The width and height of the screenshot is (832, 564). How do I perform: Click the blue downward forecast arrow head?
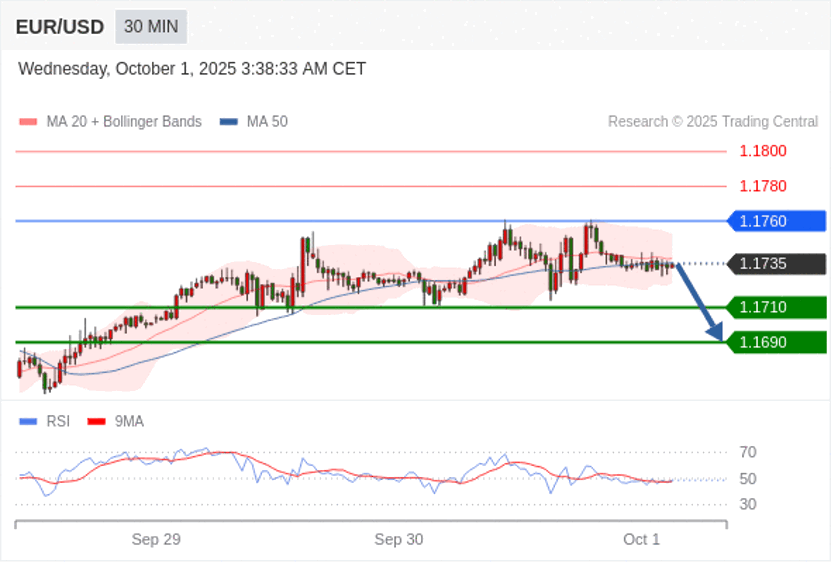pos(715,332)
